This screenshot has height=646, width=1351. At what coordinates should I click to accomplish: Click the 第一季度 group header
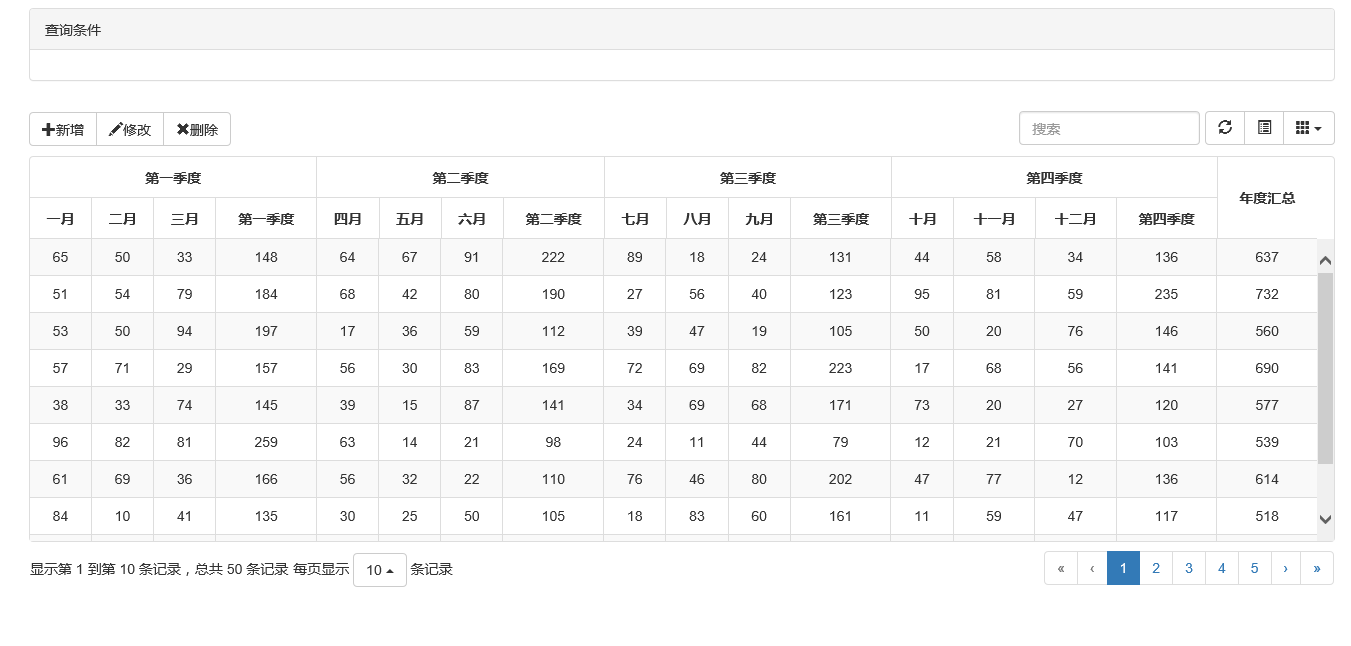pyautogui.click(x=173, y=178)
